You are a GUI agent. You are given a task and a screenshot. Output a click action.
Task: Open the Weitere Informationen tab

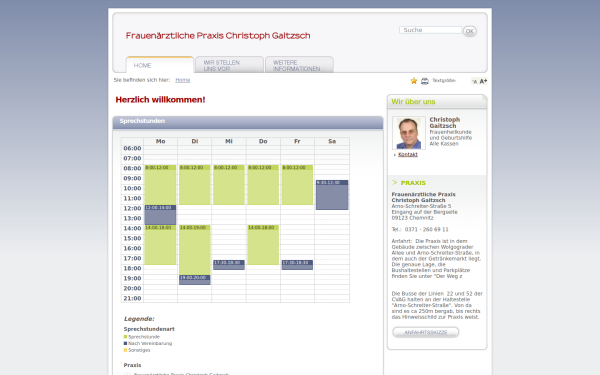click(299, 65)
